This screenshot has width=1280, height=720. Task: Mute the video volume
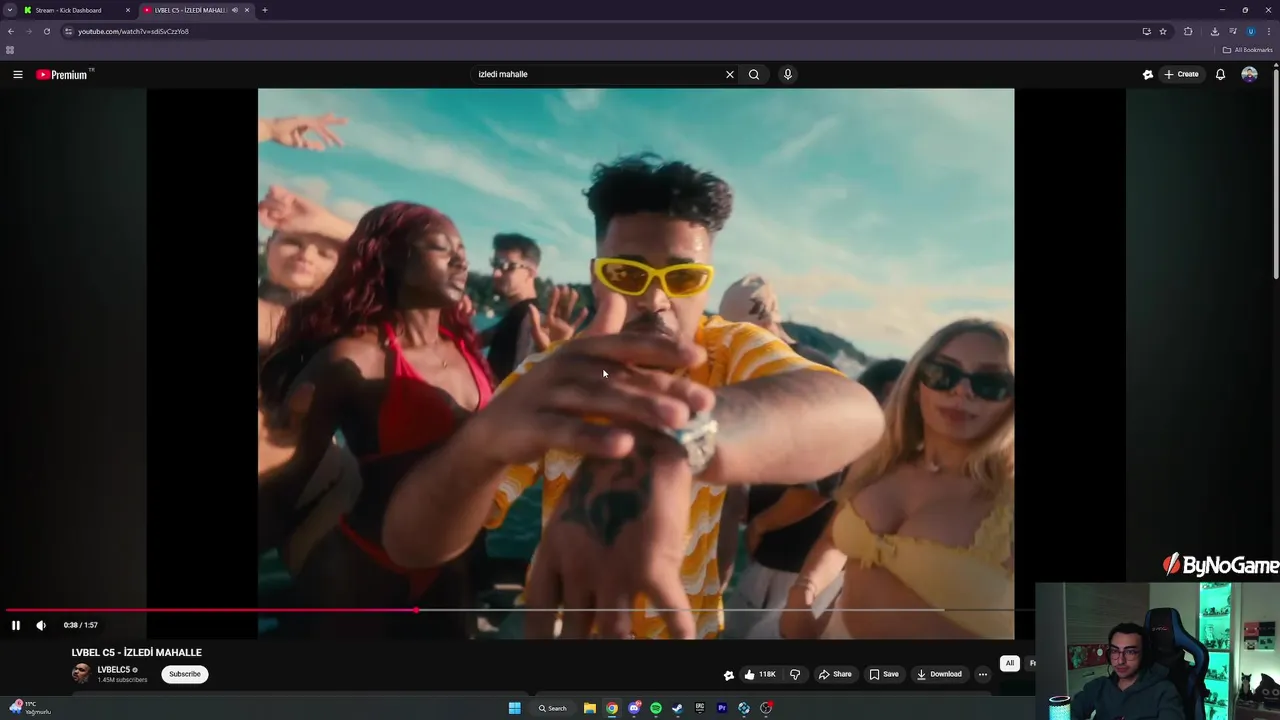click(41, 625)
